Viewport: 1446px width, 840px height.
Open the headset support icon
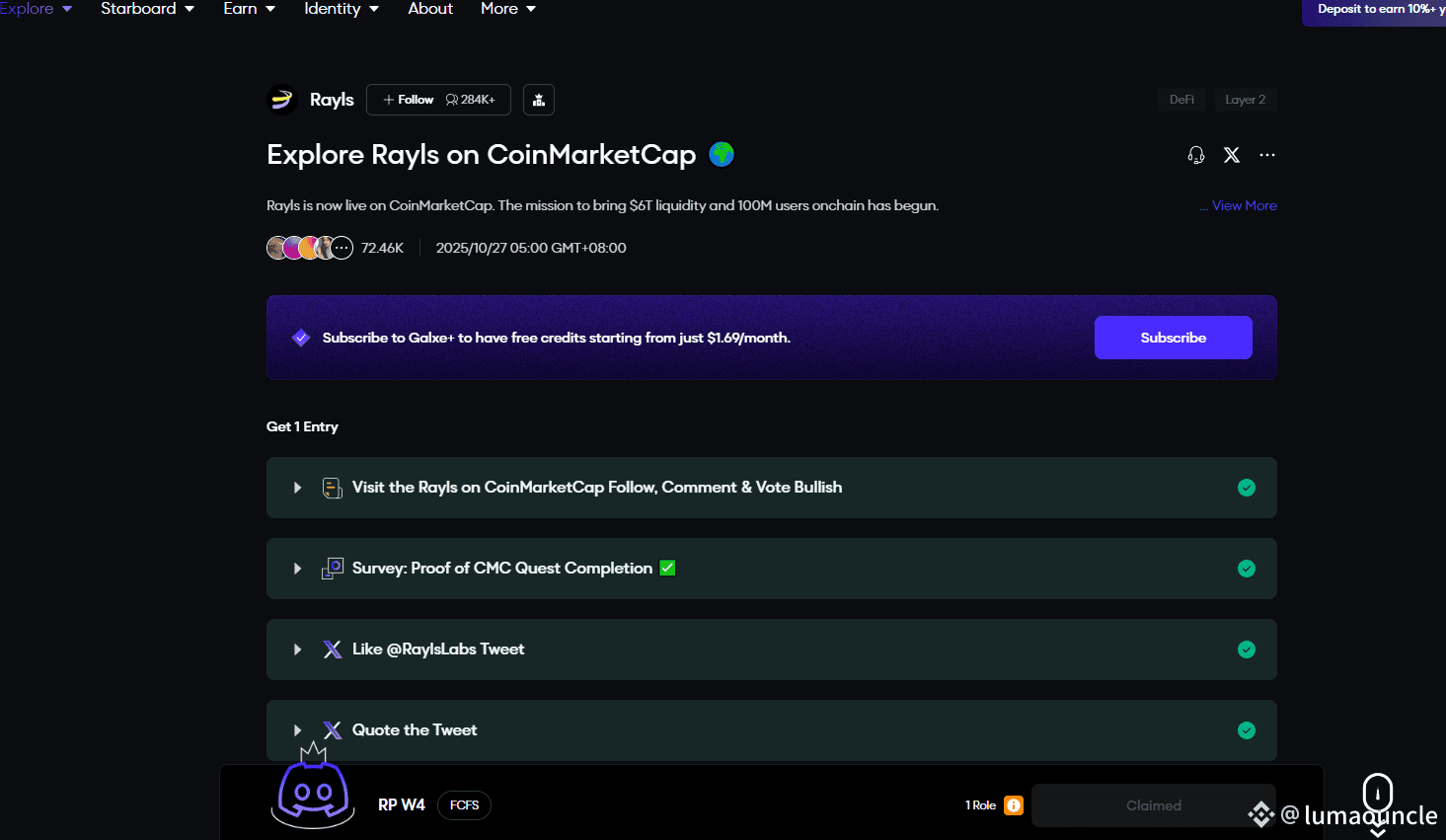click(x=1195, y=155)
